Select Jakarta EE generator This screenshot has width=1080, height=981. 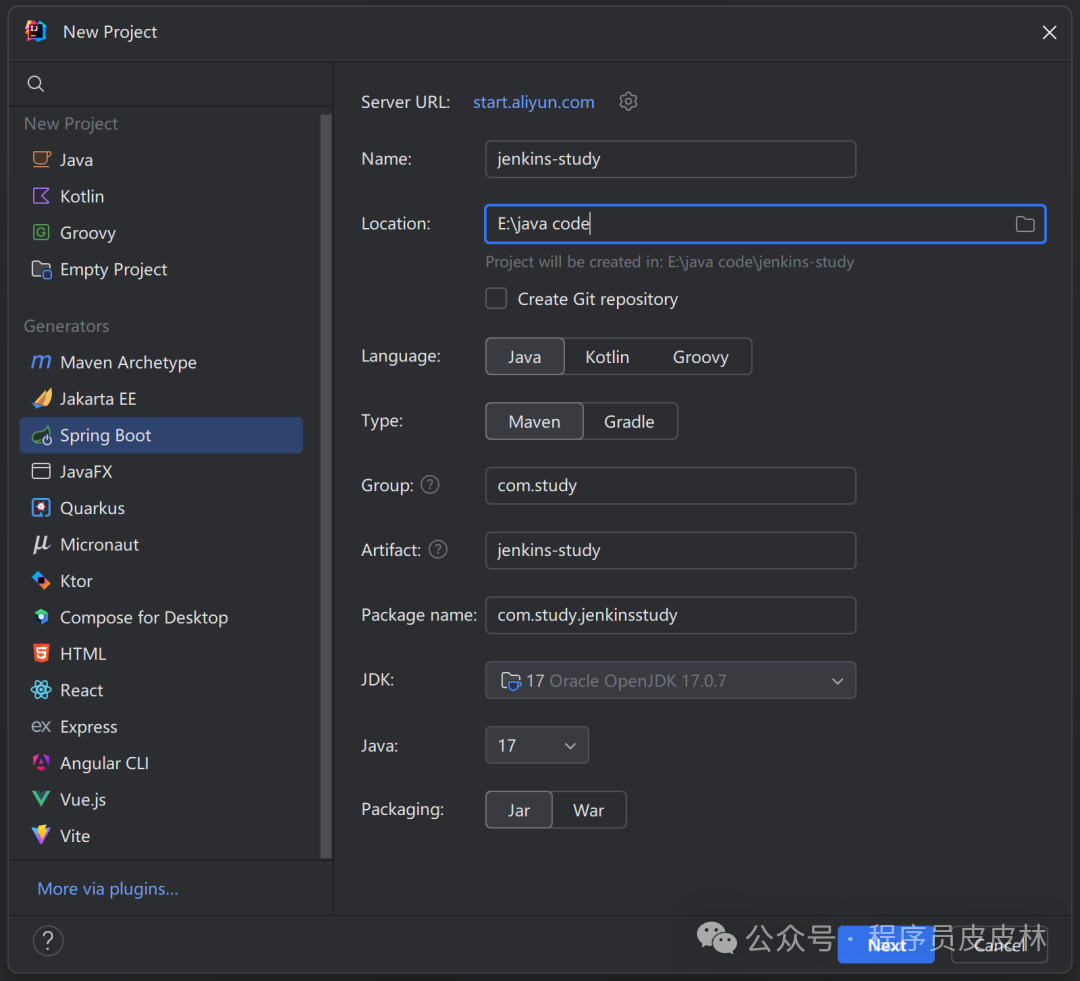(x=161, y=399)
